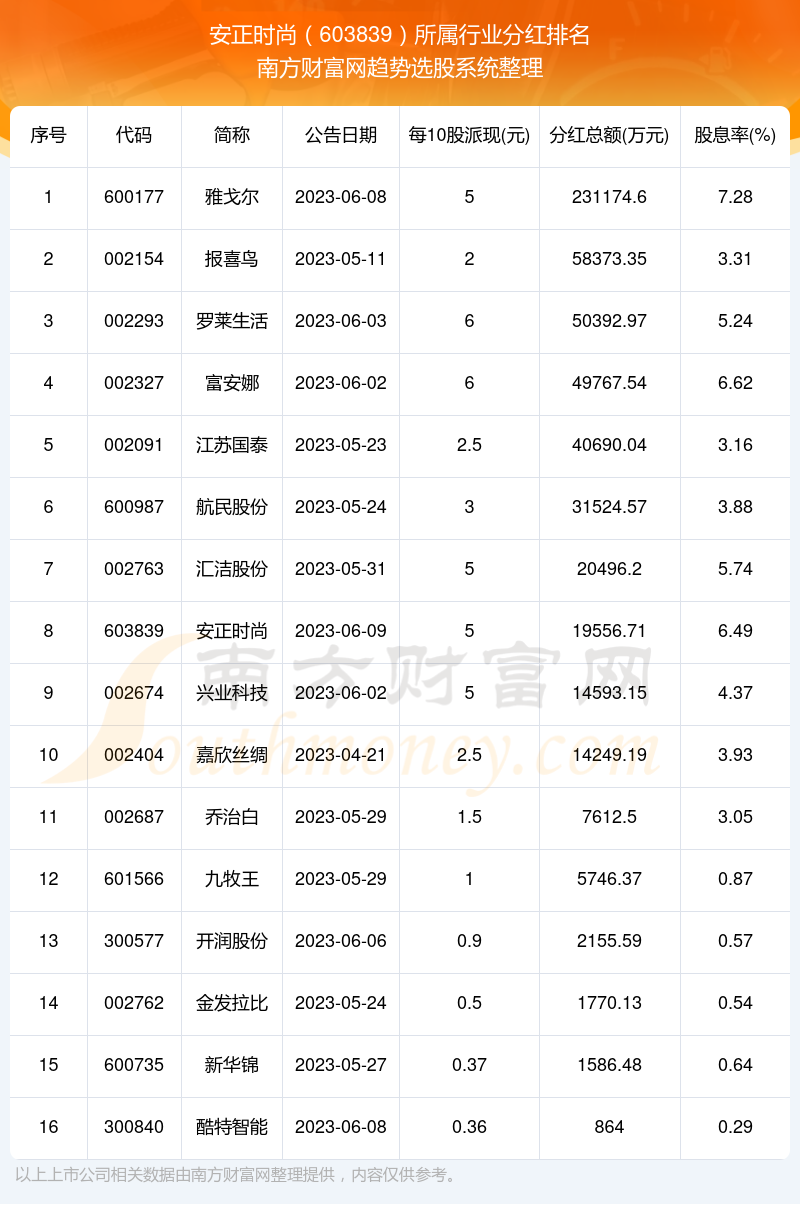This screenshot has width=800, height=1226.
Task: Click the date 2023-04-21 cell
Action: (341, 755)
